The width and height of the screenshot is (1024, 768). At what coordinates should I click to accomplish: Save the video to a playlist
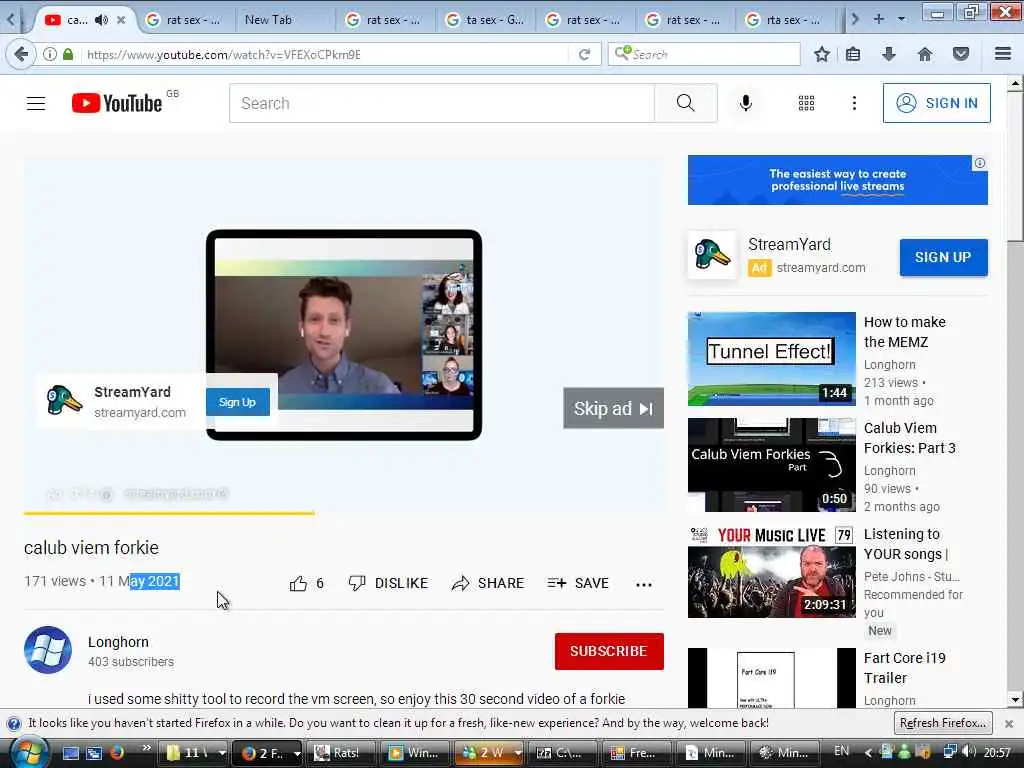click(578, 583)
